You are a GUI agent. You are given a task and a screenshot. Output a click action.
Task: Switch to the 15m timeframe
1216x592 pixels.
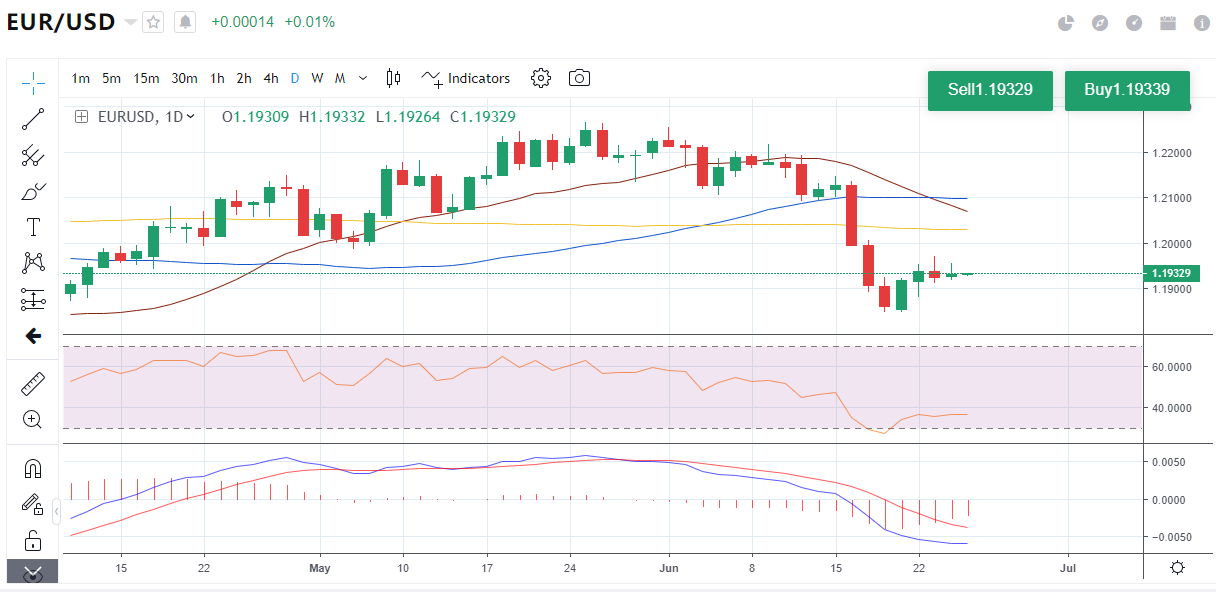(x=146, y=78)
